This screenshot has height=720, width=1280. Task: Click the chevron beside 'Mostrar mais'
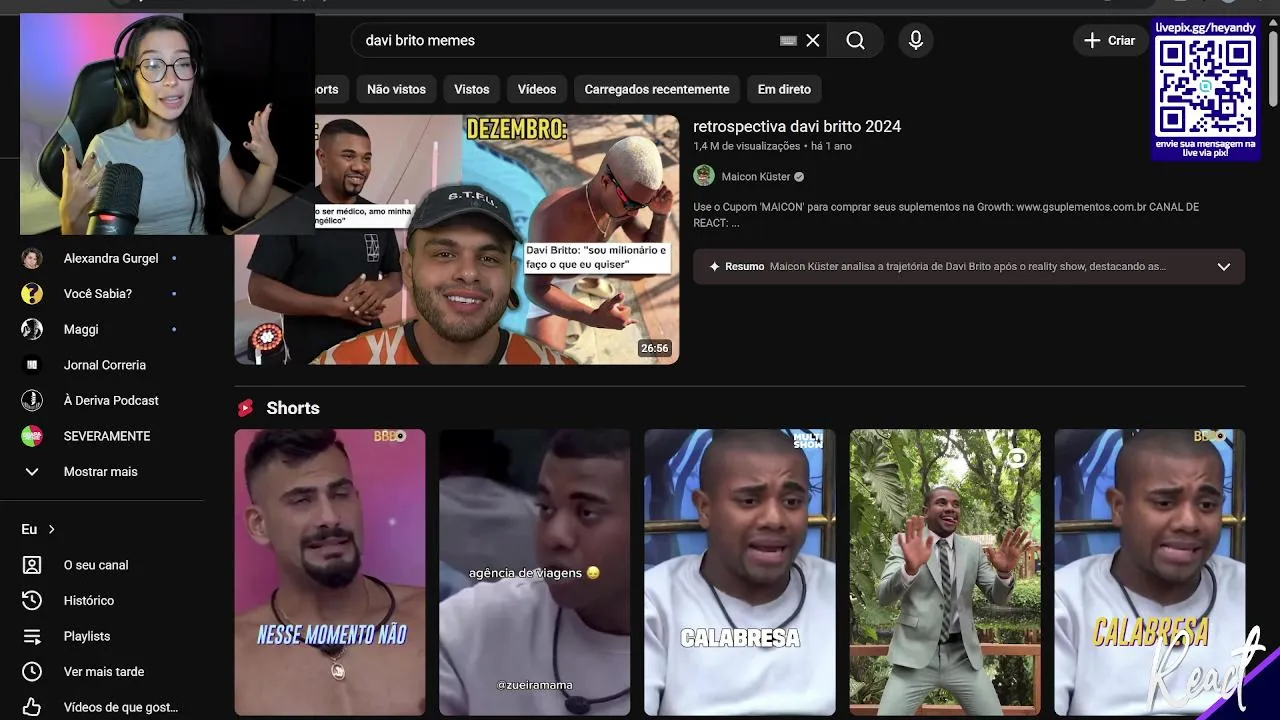tap(32, 471)
